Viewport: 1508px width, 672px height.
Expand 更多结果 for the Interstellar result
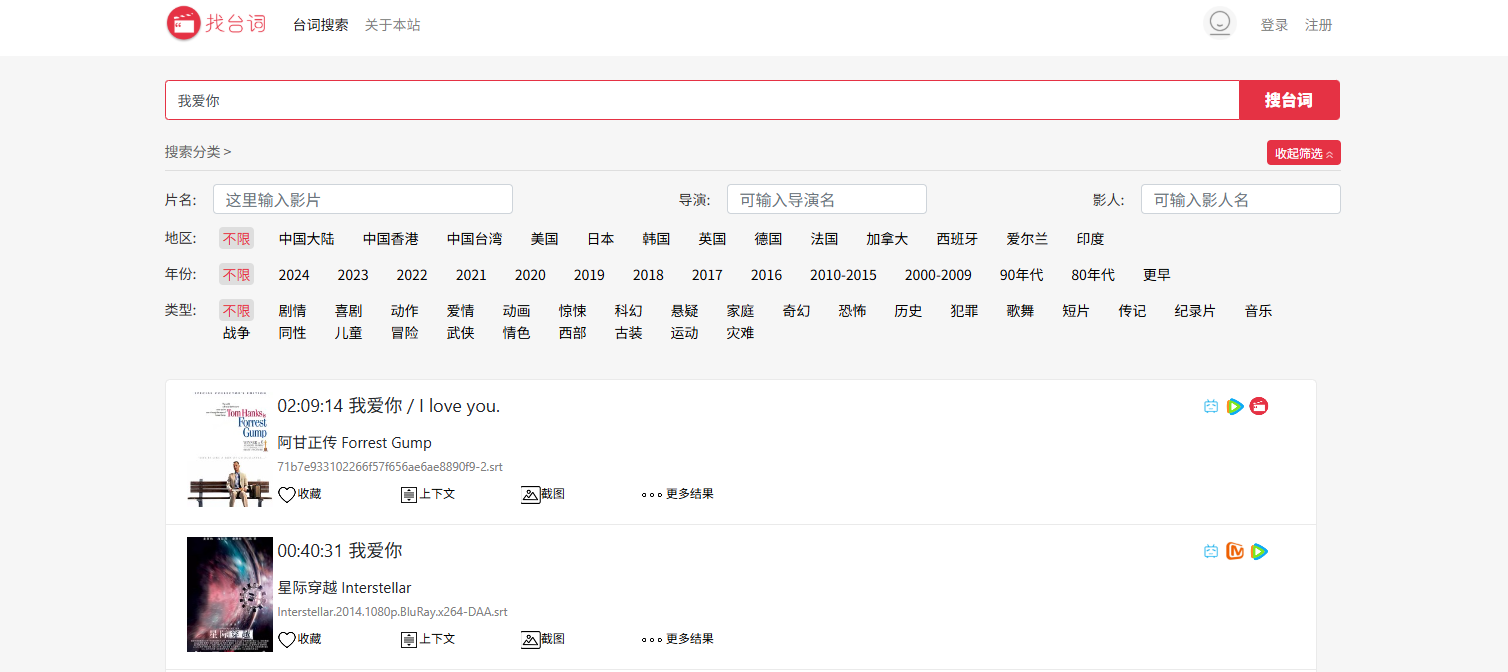point(677,639)
